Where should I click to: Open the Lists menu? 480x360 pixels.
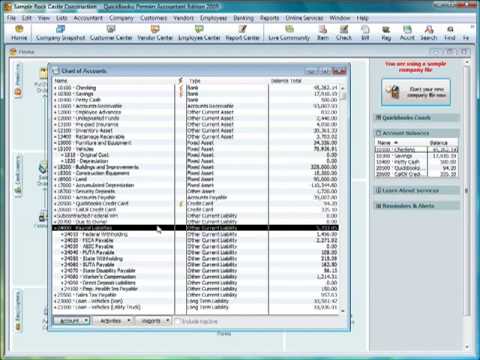62,18
